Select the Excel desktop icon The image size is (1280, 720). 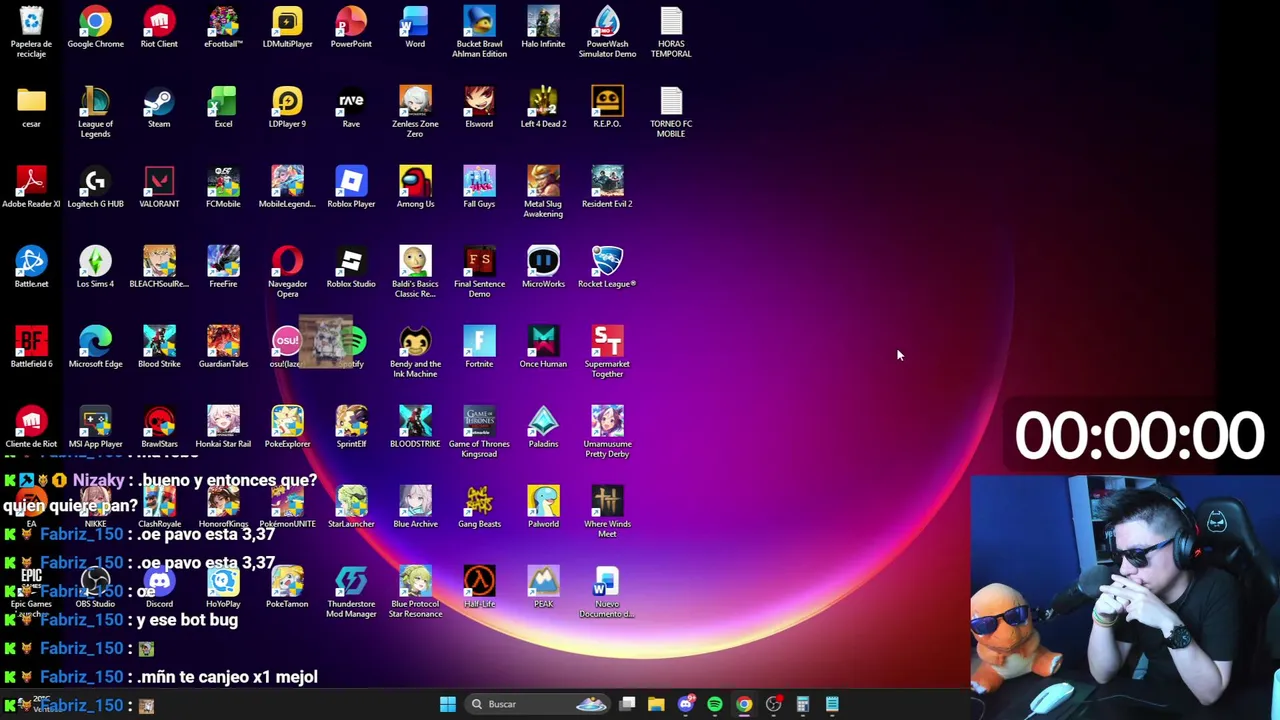[x=223, y=108]
